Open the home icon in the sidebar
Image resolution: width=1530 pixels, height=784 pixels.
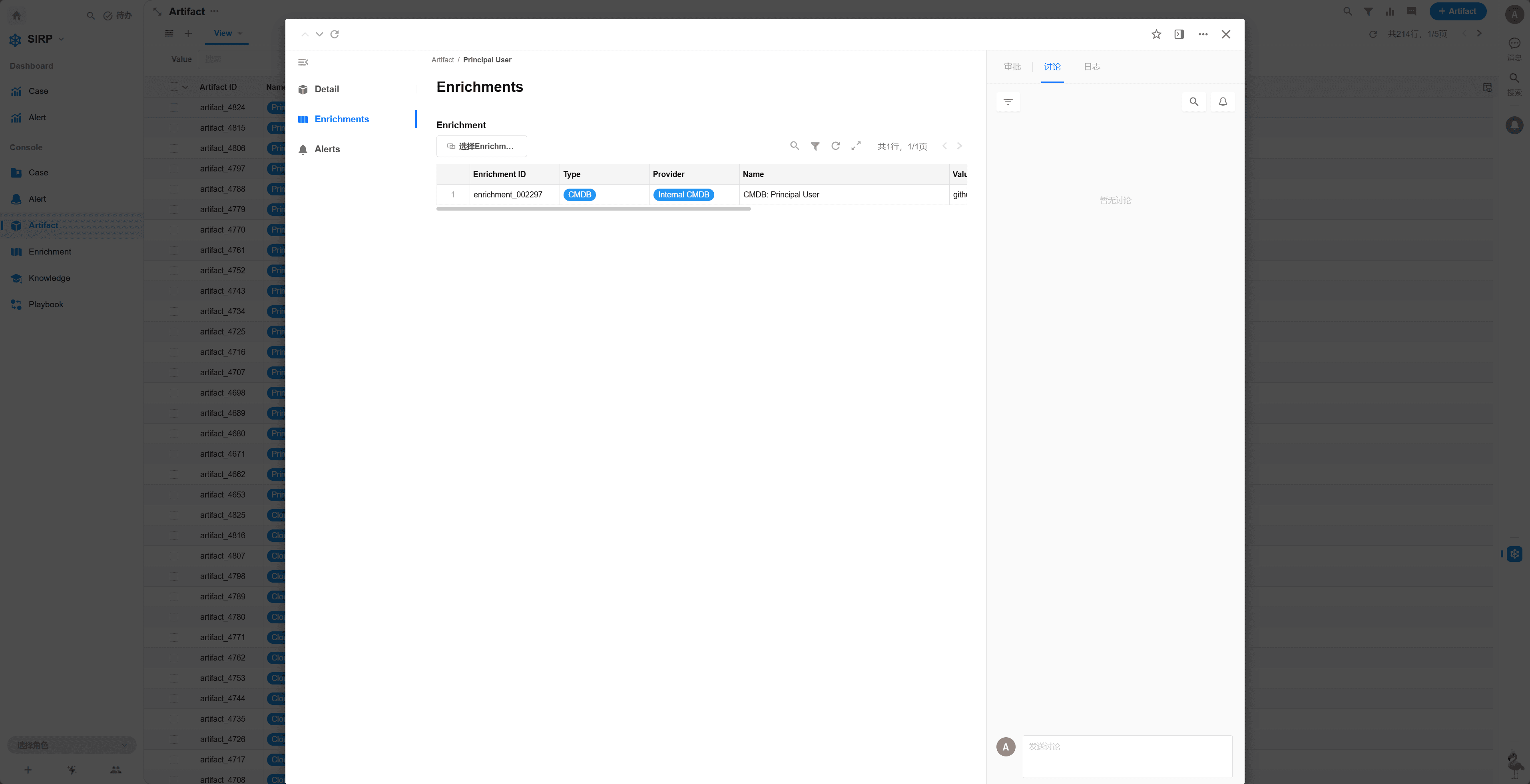pyautogui.click(x=17, y=16)
